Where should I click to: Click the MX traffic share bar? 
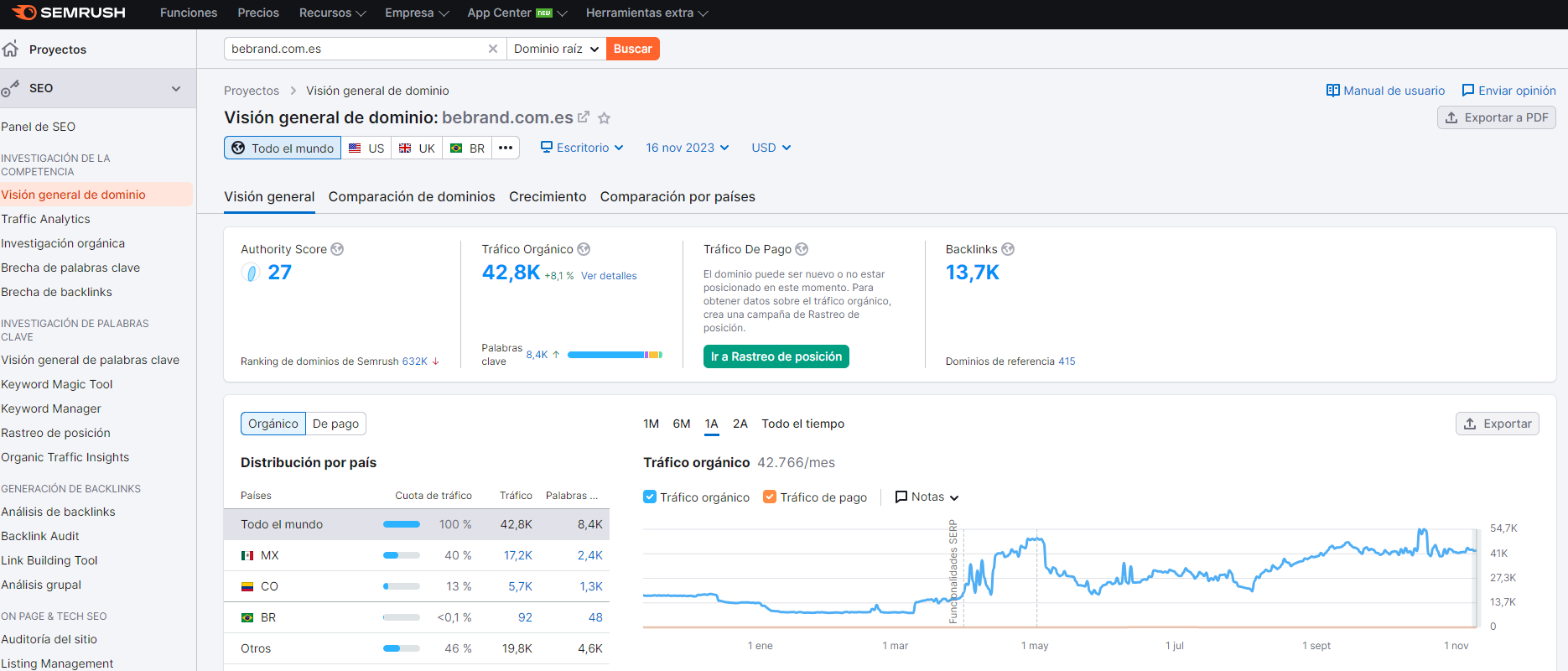(402, 555)
